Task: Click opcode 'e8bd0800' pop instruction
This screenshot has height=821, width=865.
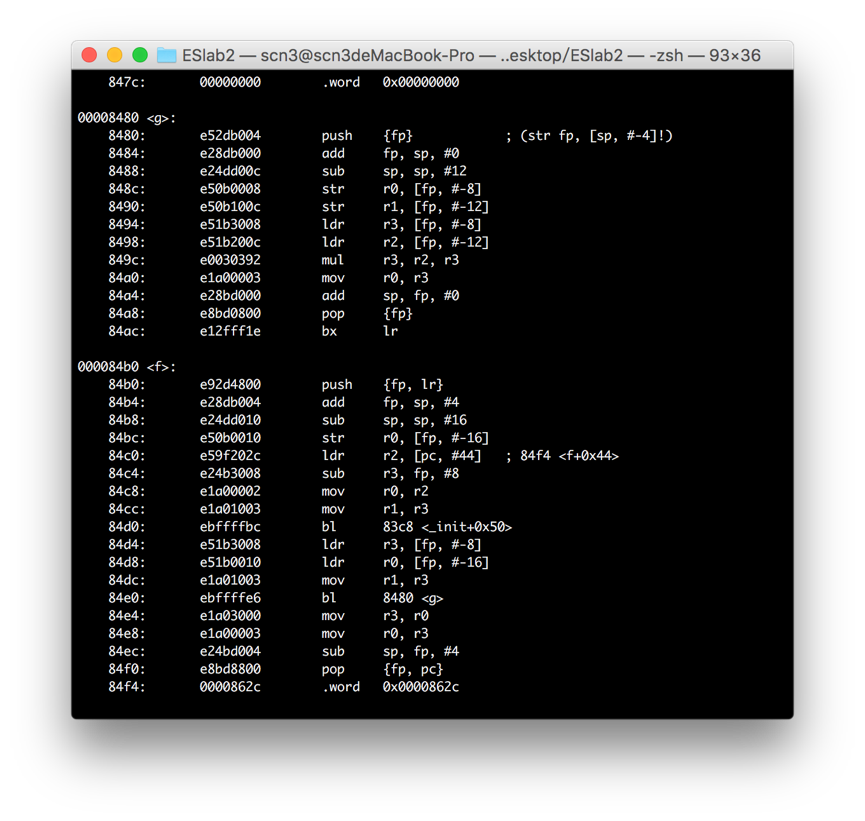Action: coord(230,313)
